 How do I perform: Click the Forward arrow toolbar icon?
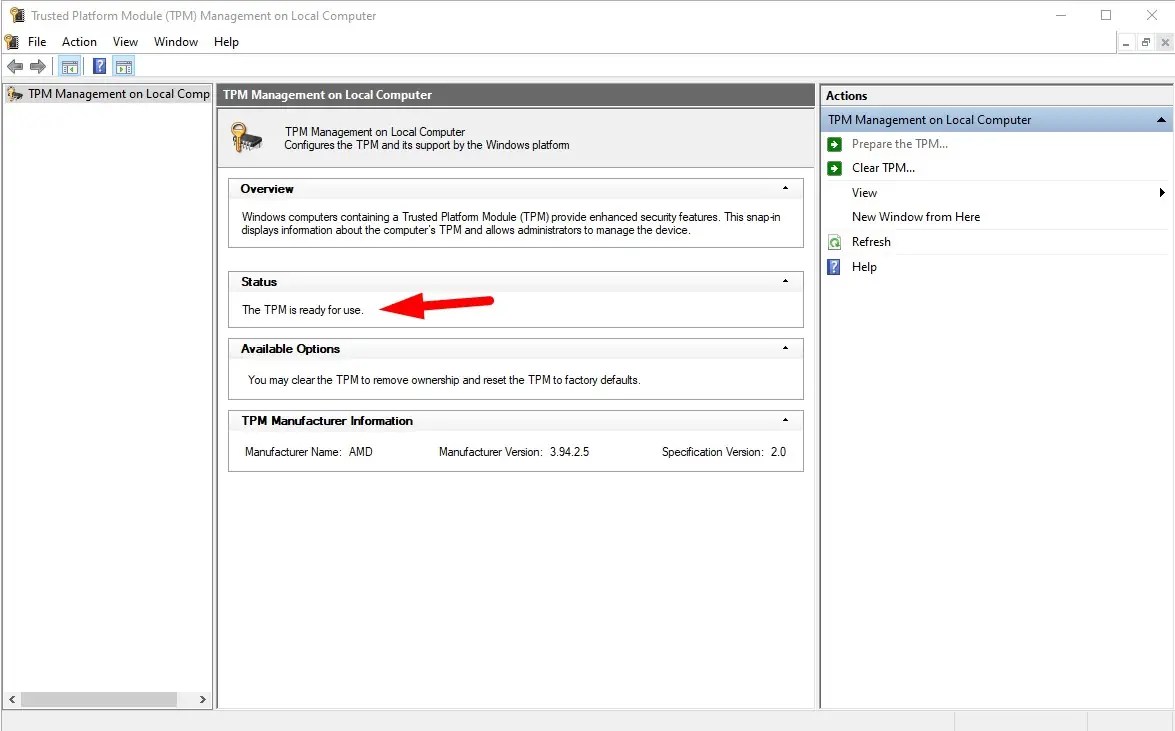click(x=37, y=67)
